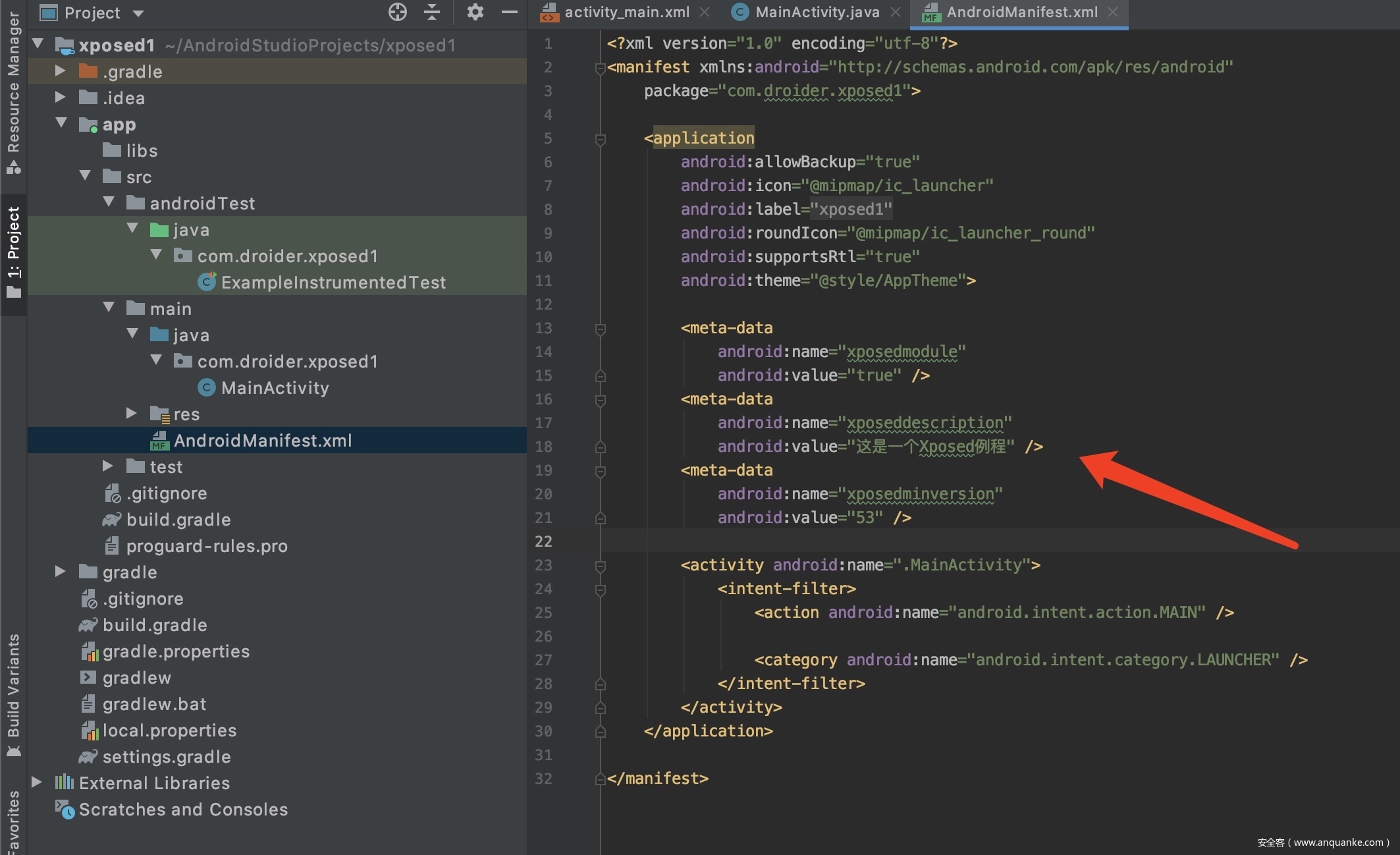Collapse the androidTest folder

[x=109, y=203]
